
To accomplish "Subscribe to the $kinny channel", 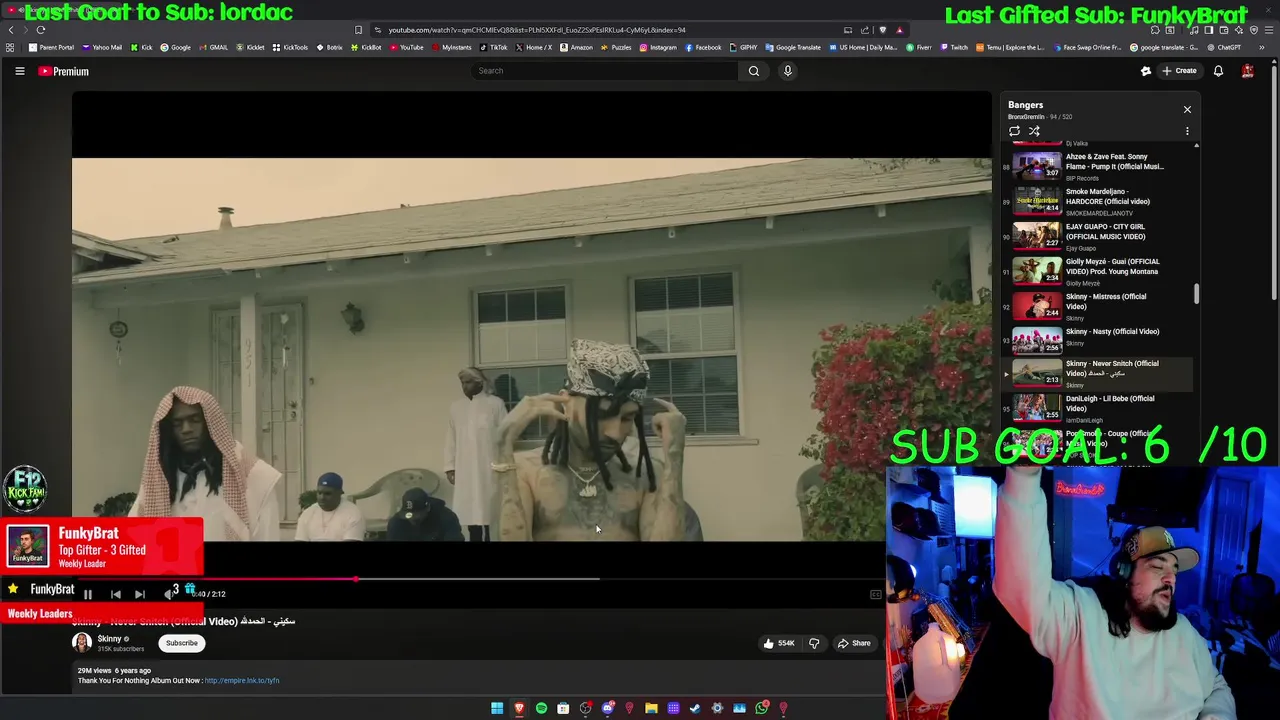I will pyautogui.click(x=182, y=643).
